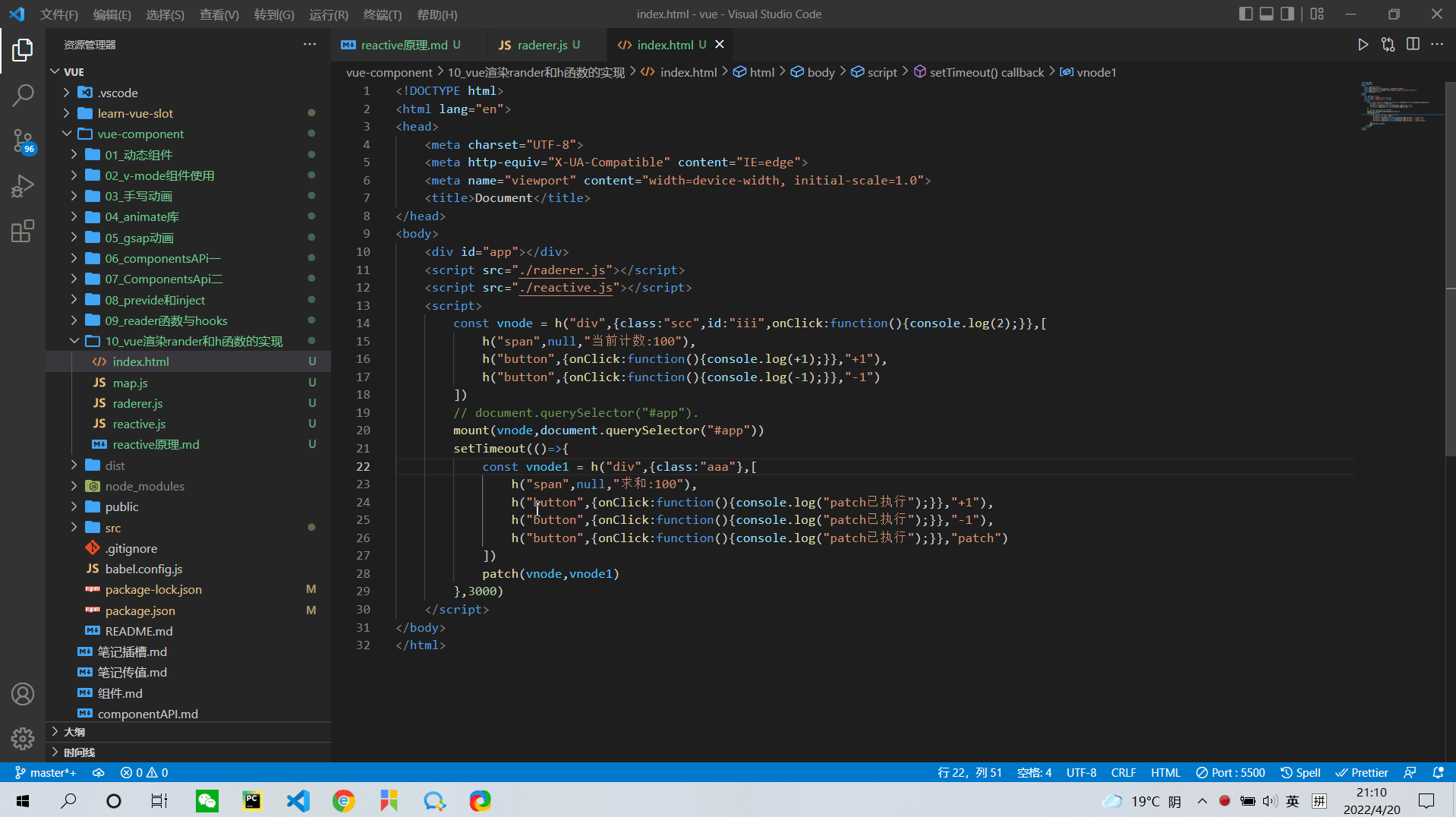
Task: Open errors and warnings counter
Action: click(144, 772)
